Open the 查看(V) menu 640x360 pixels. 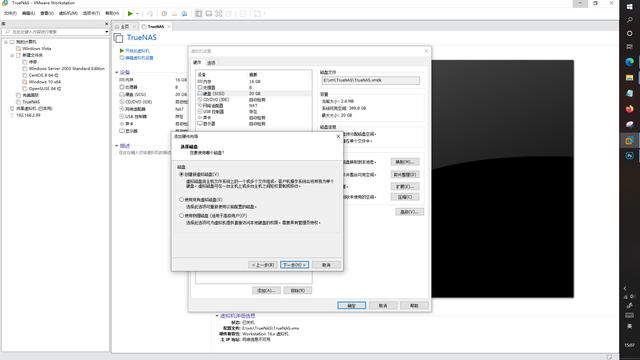[x=47, y=13]
